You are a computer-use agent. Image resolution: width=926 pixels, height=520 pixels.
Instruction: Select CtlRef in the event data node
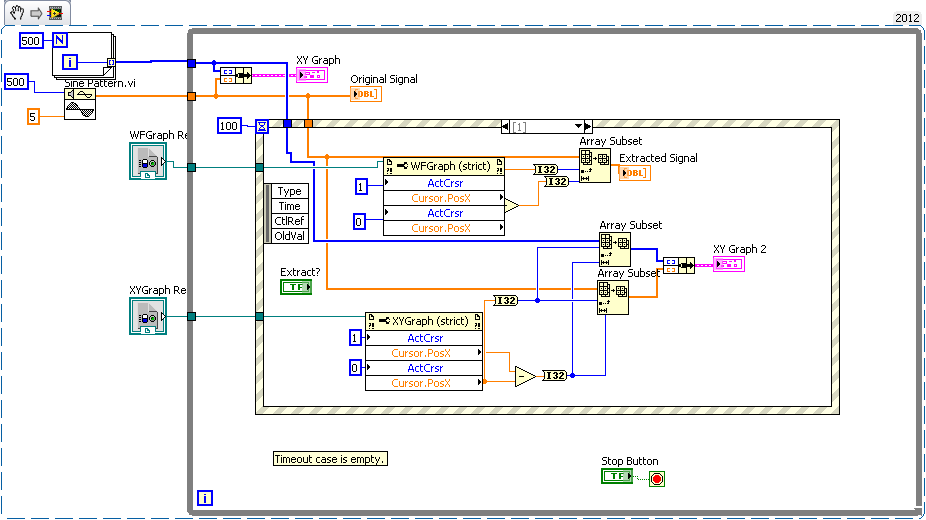click(x=288, y=221)
